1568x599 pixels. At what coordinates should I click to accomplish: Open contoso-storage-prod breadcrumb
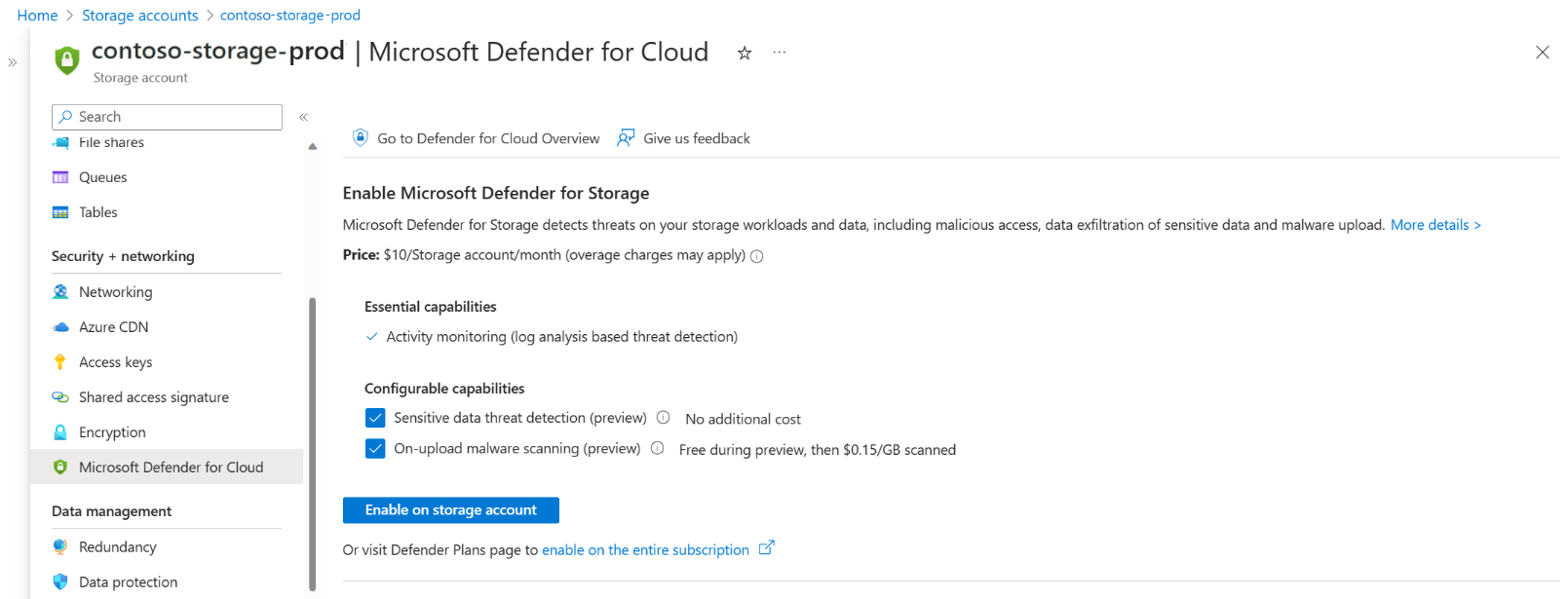(290, 16)
